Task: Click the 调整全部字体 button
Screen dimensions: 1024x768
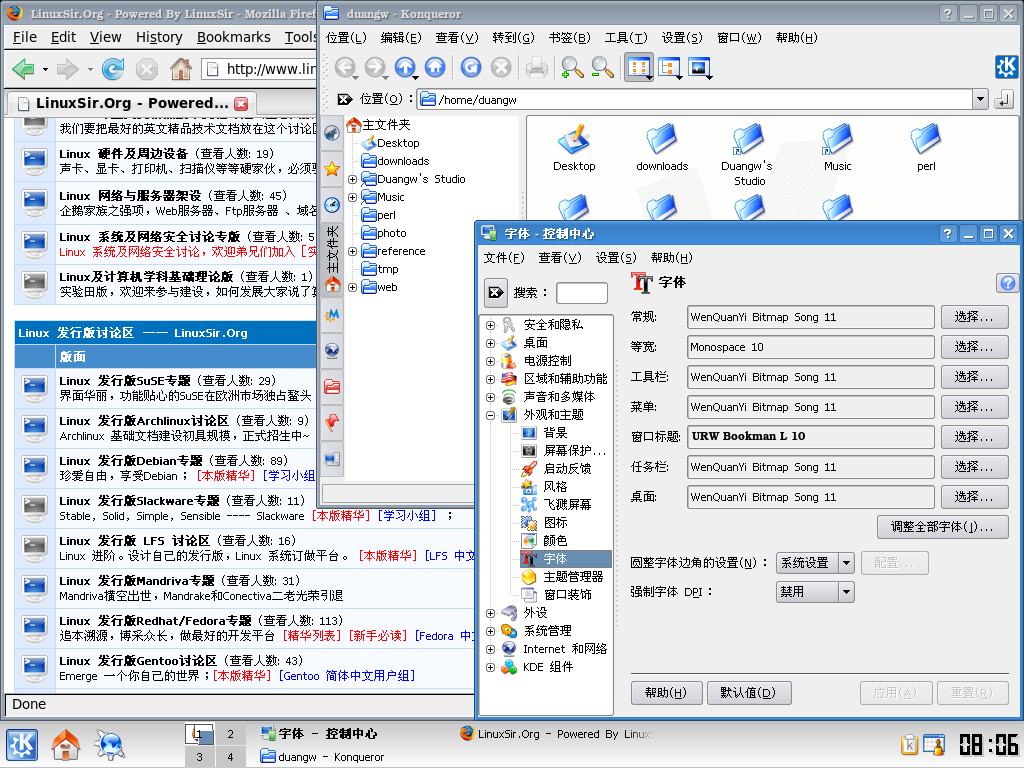Action: 942,527
